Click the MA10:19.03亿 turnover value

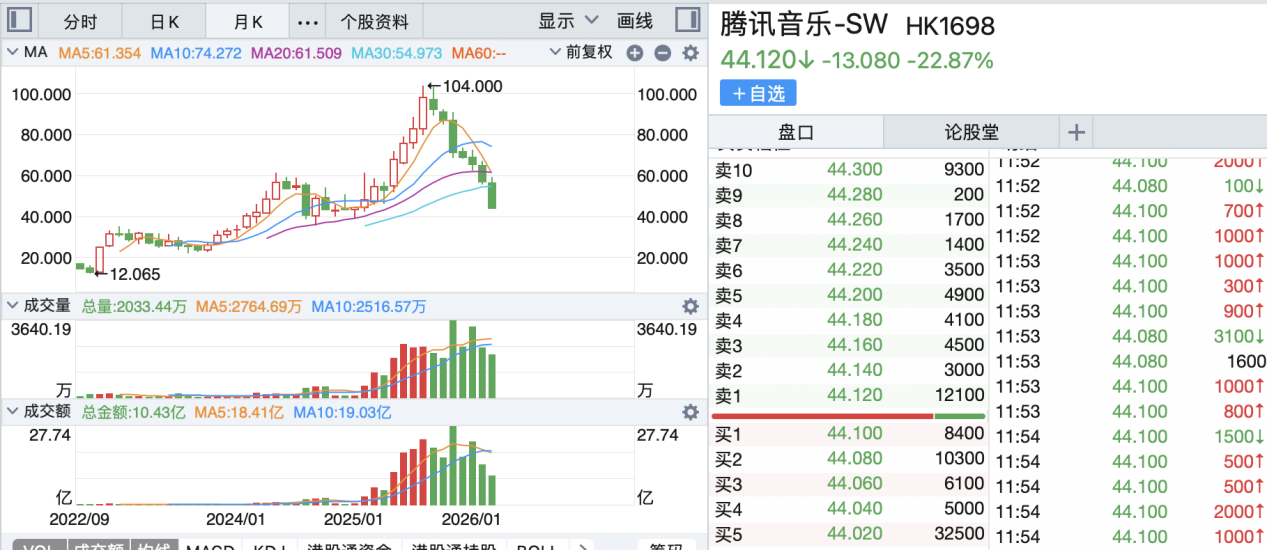pos(341,412)
